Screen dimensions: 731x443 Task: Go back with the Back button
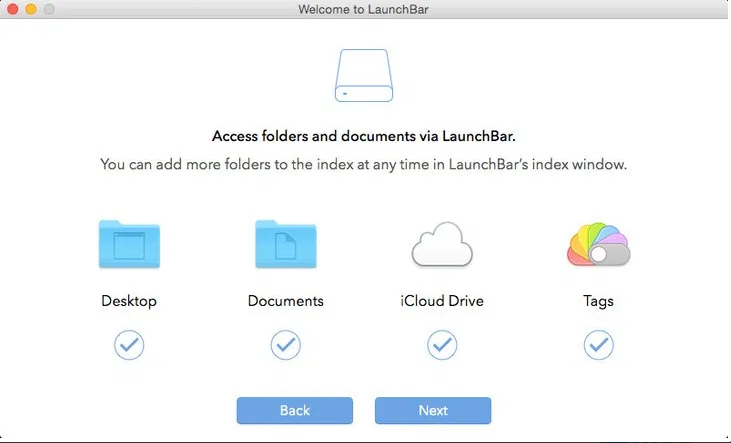tap(294, 410)
